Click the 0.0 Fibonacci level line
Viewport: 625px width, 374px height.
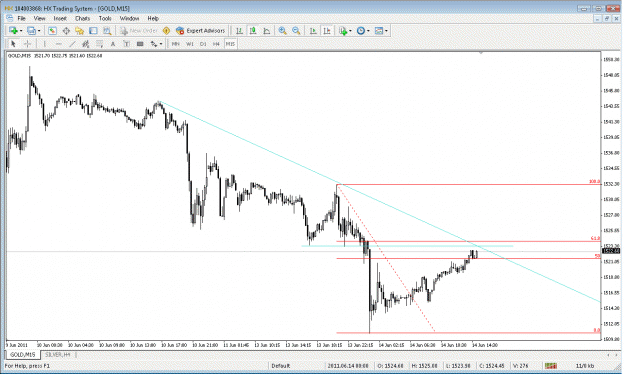[469, 333]
